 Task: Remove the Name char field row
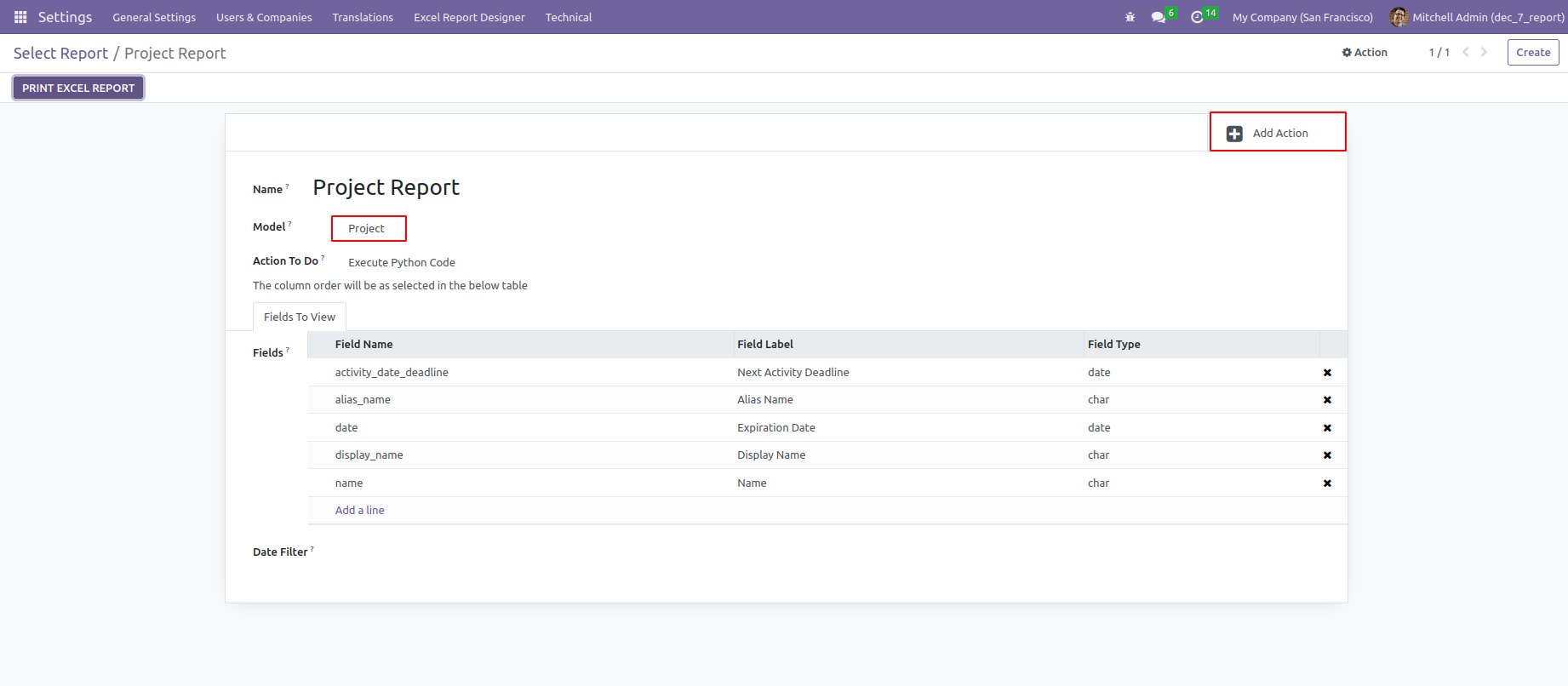1327,483
